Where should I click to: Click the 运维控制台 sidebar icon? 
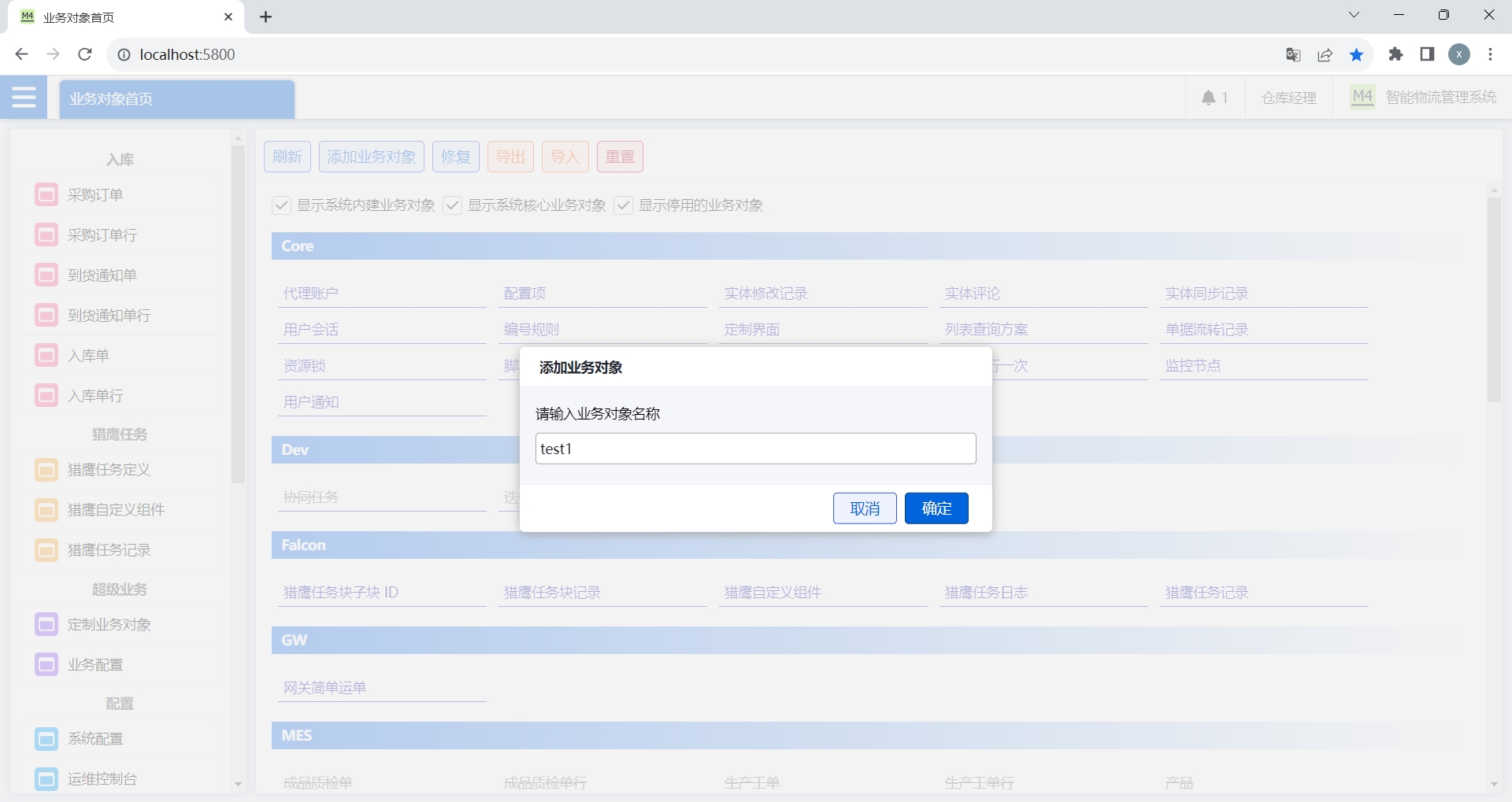(x=46, y=779)
